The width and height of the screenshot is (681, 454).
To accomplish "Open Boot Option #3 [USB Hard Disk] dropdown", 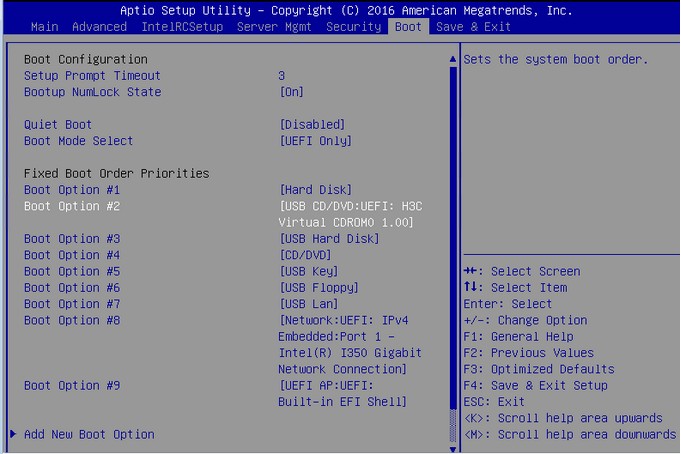I will (x=329, y=239).
